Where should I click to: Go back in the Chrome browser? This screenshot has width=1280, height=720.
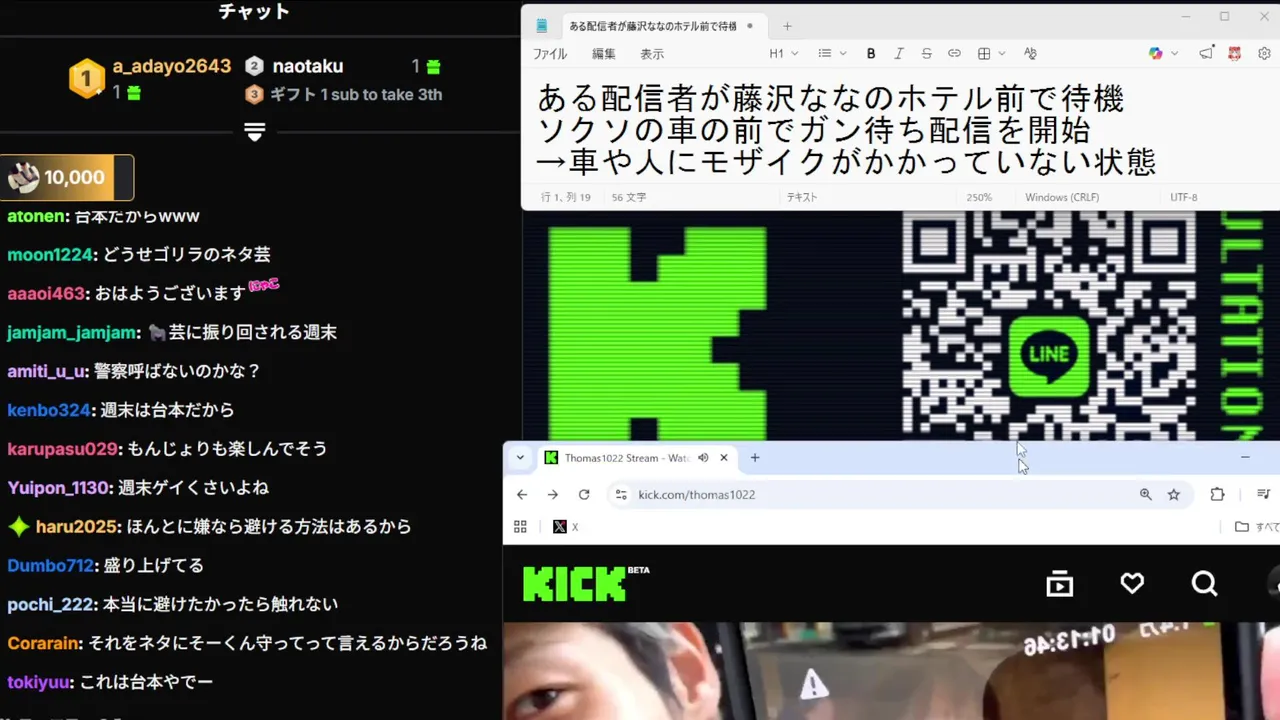pyautogui.click(x=522, y=494)
